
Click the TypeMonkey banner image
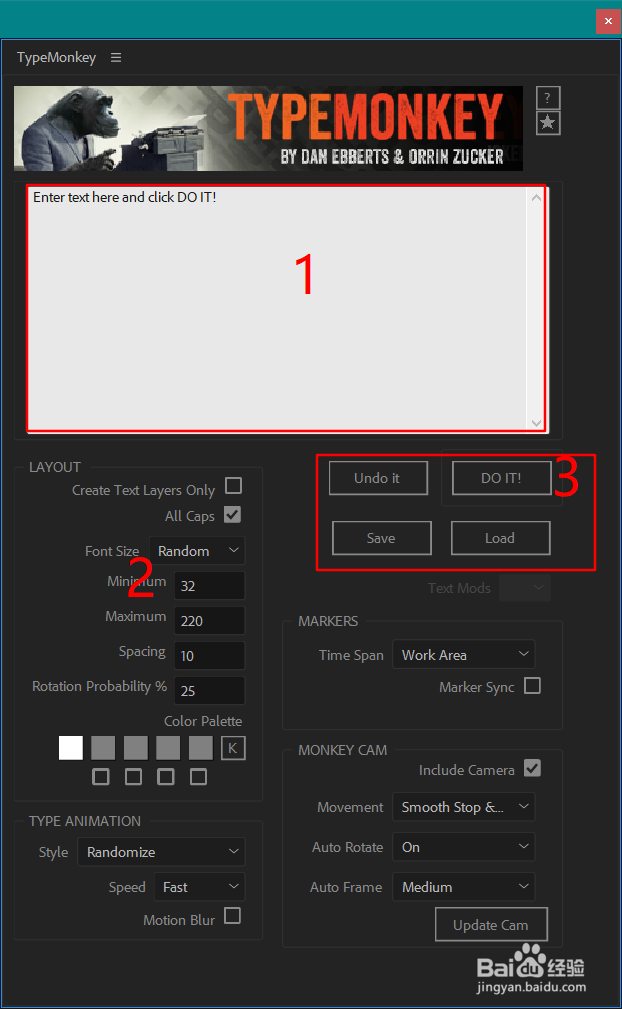pyautogui.click(x=268, y=128)
